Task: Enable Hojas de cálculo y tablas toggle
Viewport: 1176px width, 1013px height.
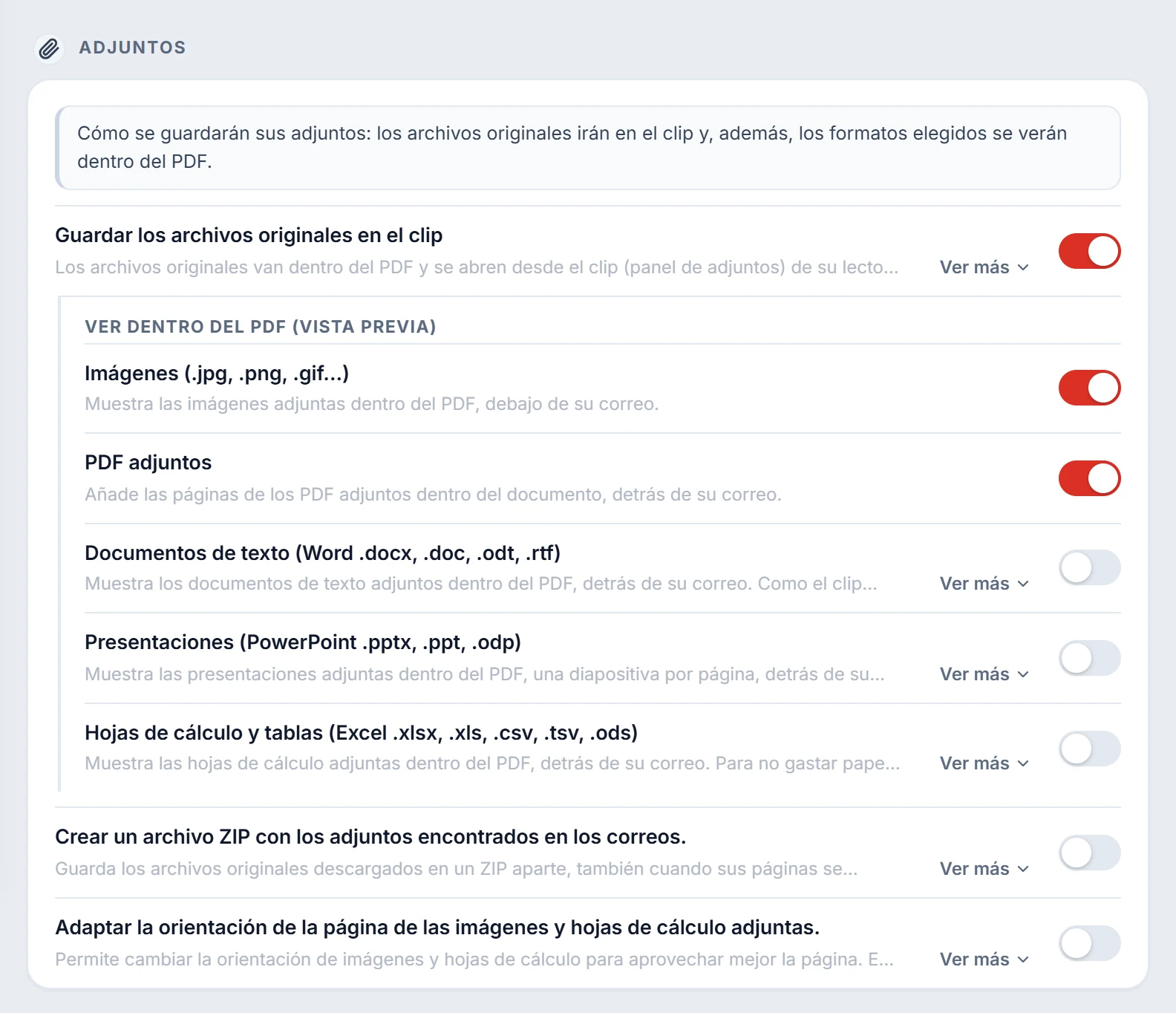Action: click(1089, 749)
